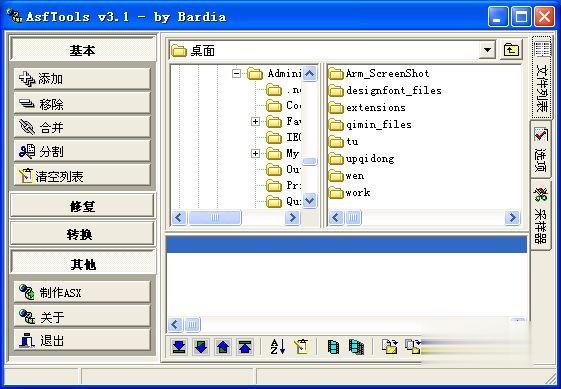Select the Admini folder in tree
561x389 pixels.
pyautogui.click(x=274, y=74)
